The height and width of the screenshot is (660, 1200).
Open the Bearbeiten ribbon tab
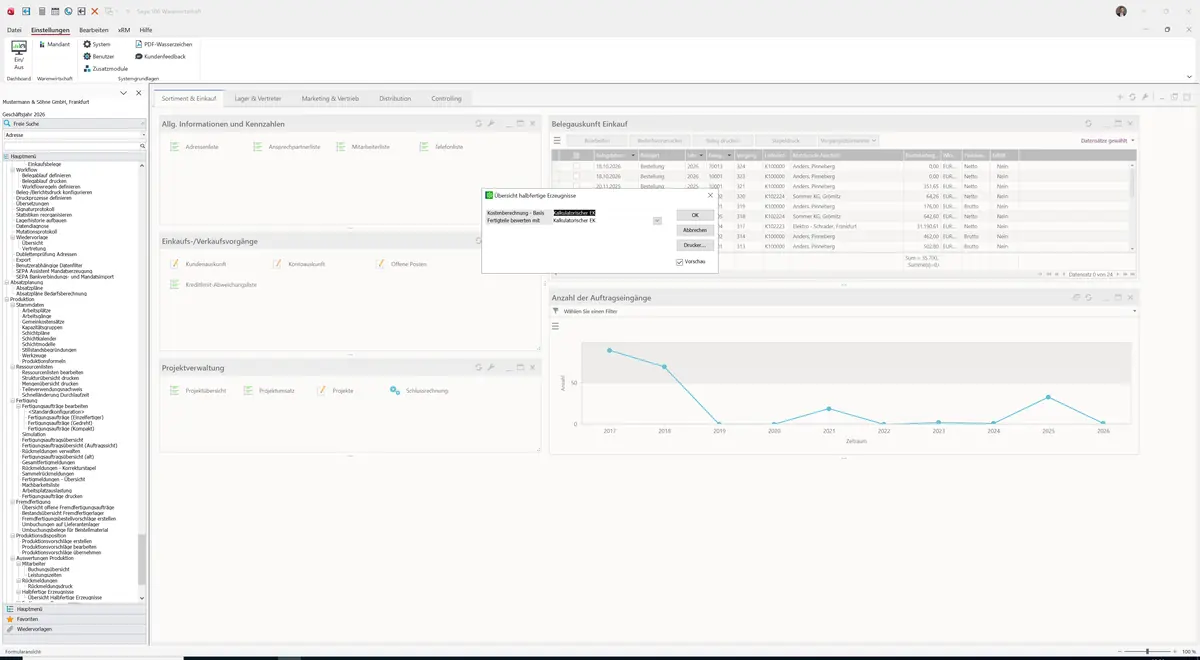94,30
